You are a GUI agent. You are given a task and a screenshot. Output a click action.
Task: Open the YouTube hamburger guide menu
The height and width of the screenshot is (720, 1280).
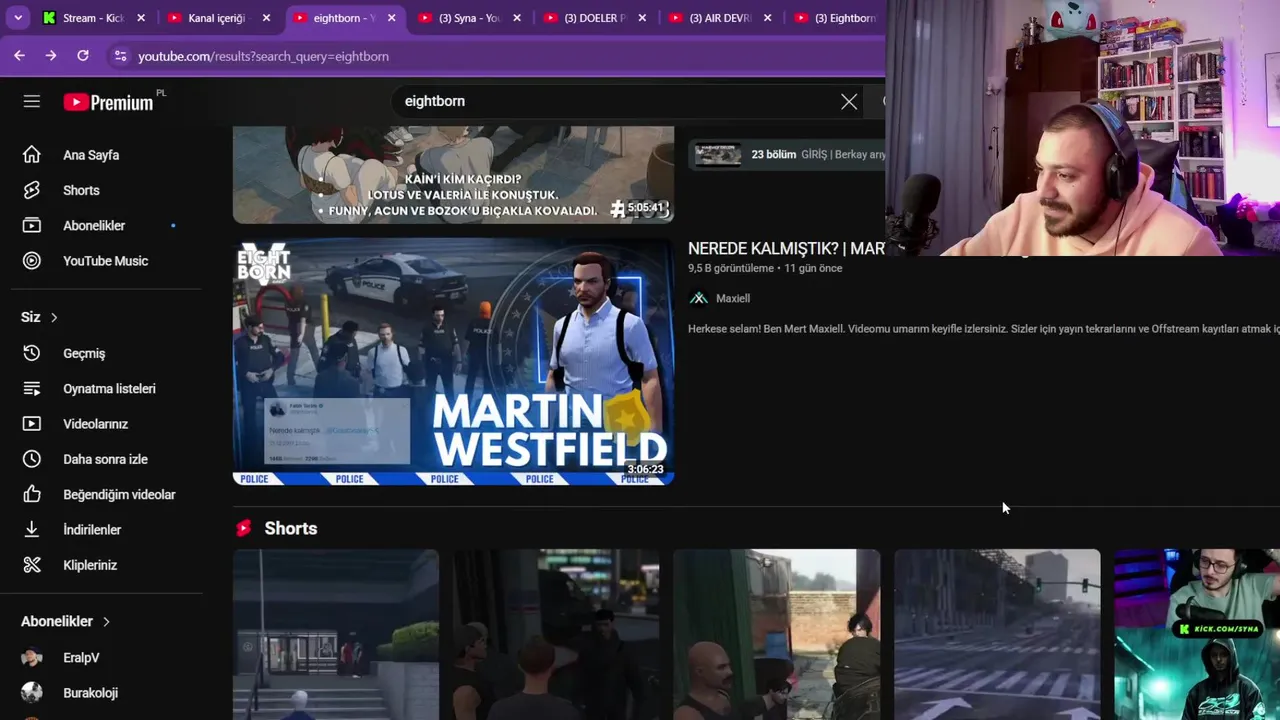click(32, 101)
